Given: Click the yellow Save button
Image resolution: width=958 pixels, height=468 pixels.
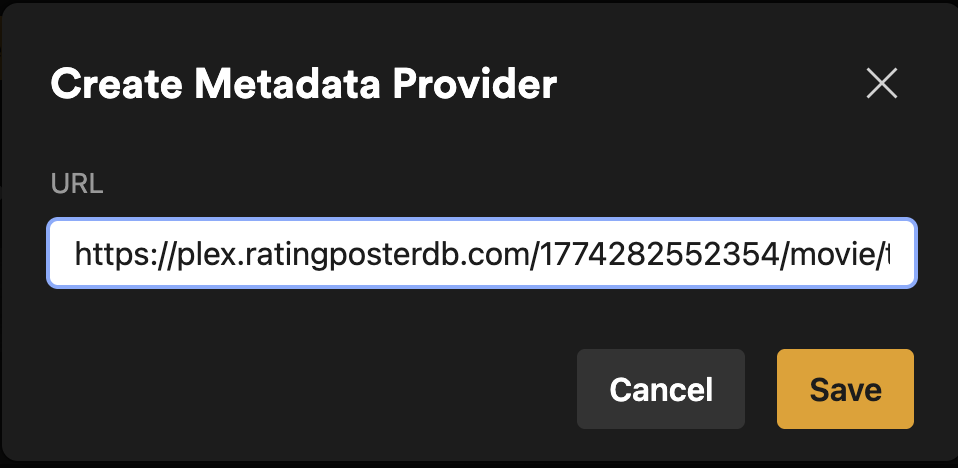Looking at the screenshot, I should click(x=845, y=389).
